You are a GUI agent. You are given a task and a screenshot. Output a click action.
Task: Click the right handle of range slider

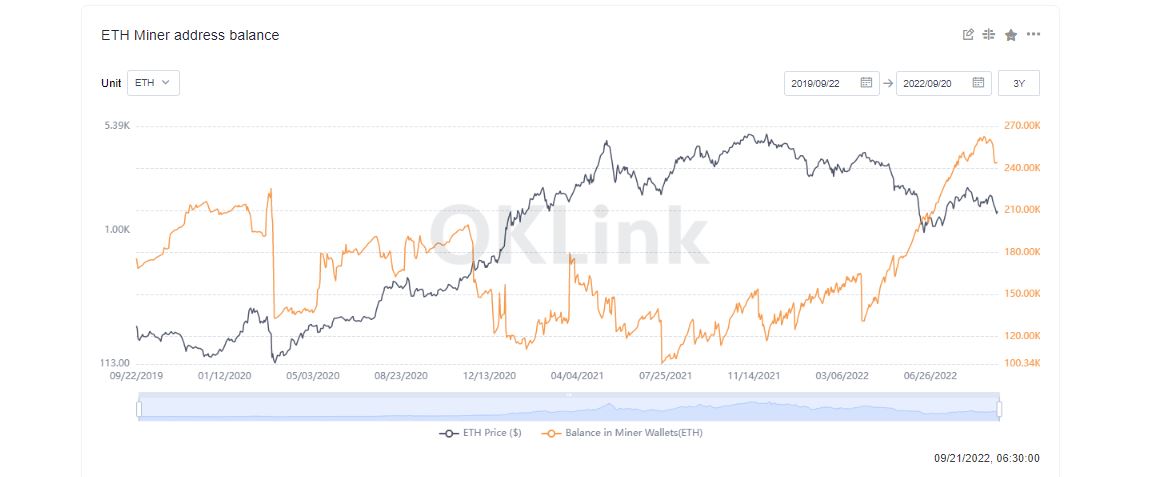click(x=999, y=408)
